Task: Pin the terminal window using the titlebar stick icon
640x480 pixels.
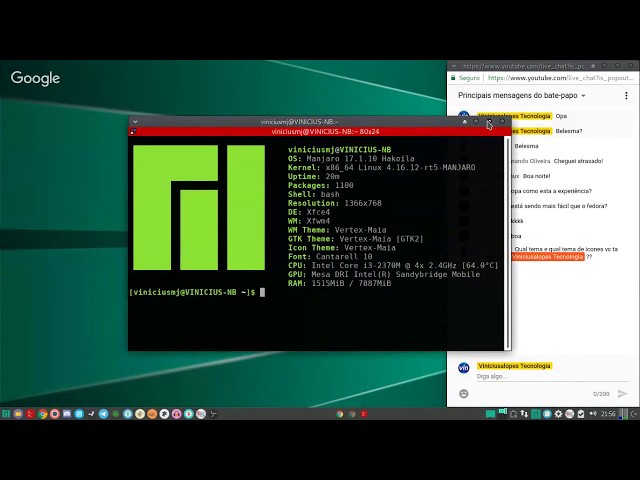Action: [464, 122]
